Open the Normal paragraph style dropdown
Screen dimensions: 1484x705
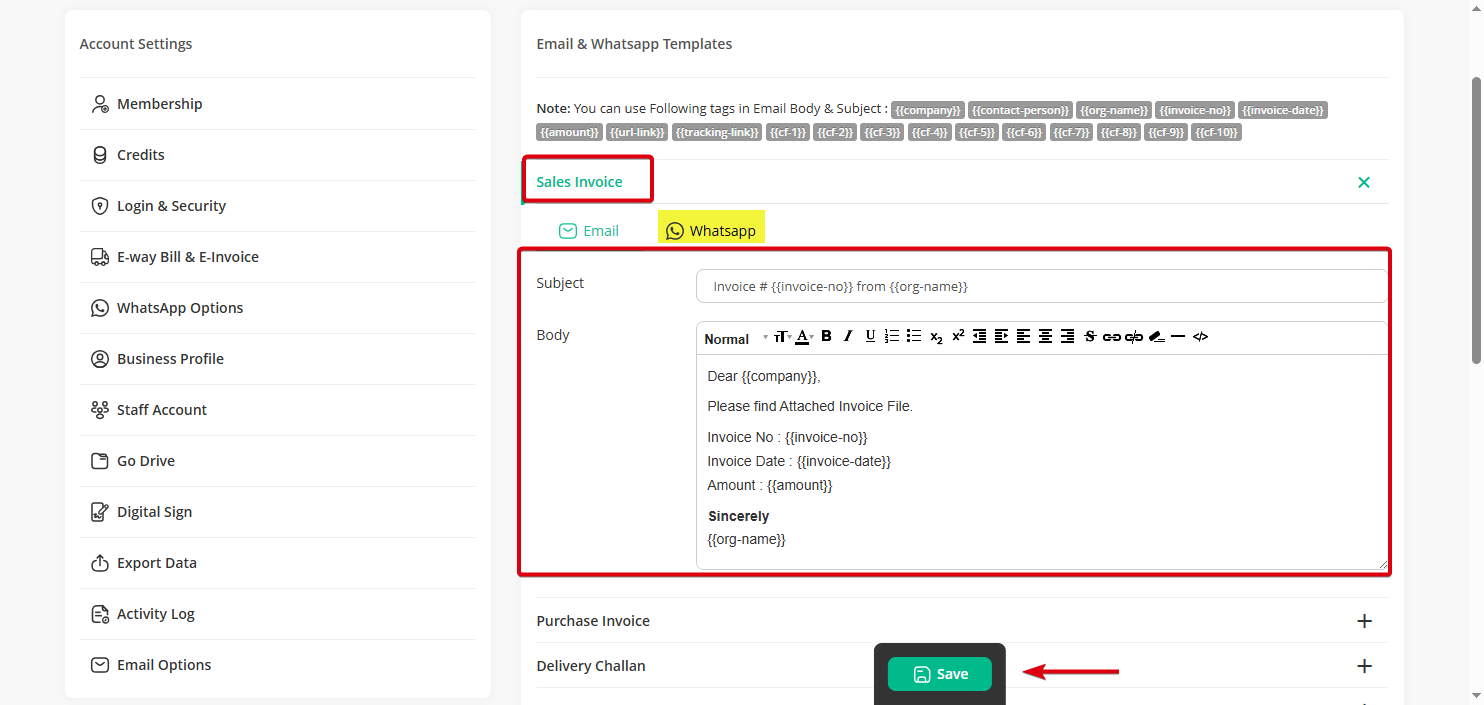pos(735,339)
